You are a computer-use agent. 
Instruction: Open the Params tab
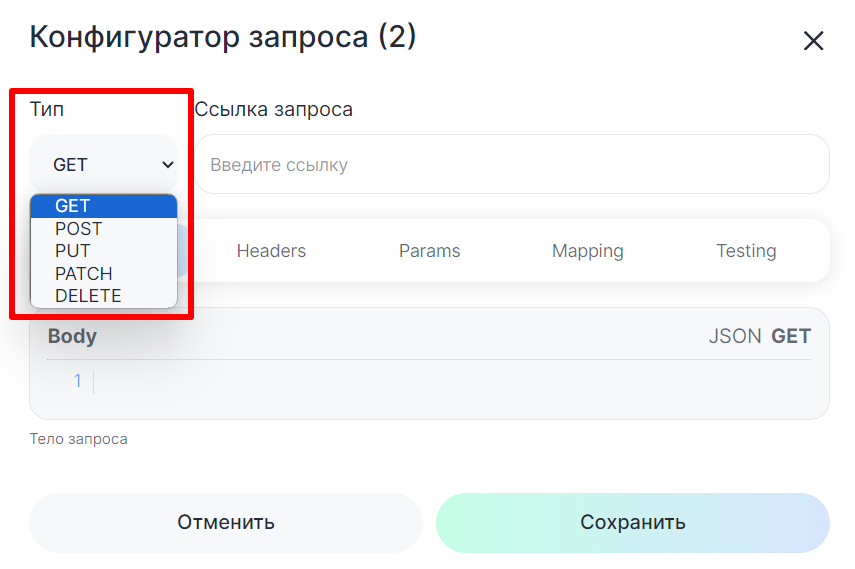[x=429, y=251]
